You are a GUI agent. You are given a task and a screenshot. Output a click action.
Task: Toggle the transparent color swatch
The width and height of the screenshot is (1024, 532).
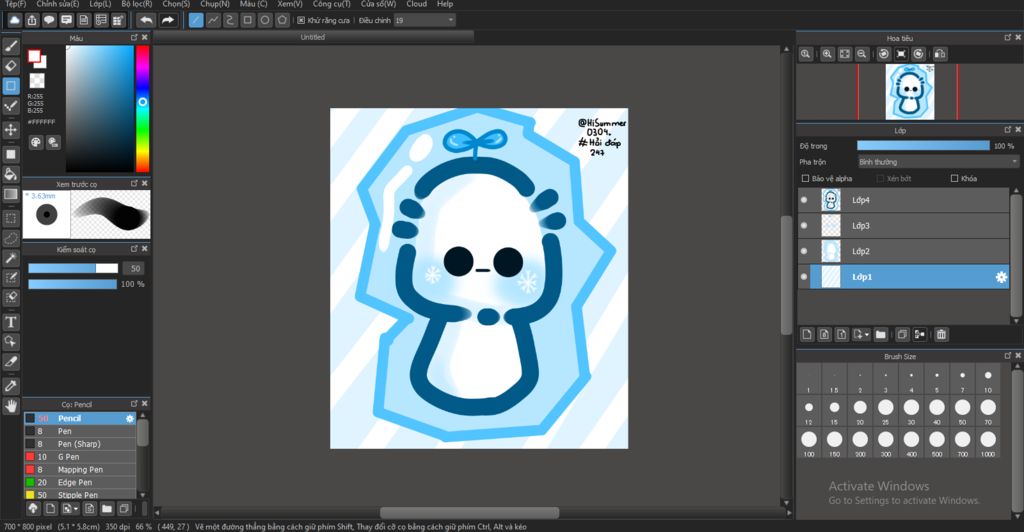[x=37, y=80]
